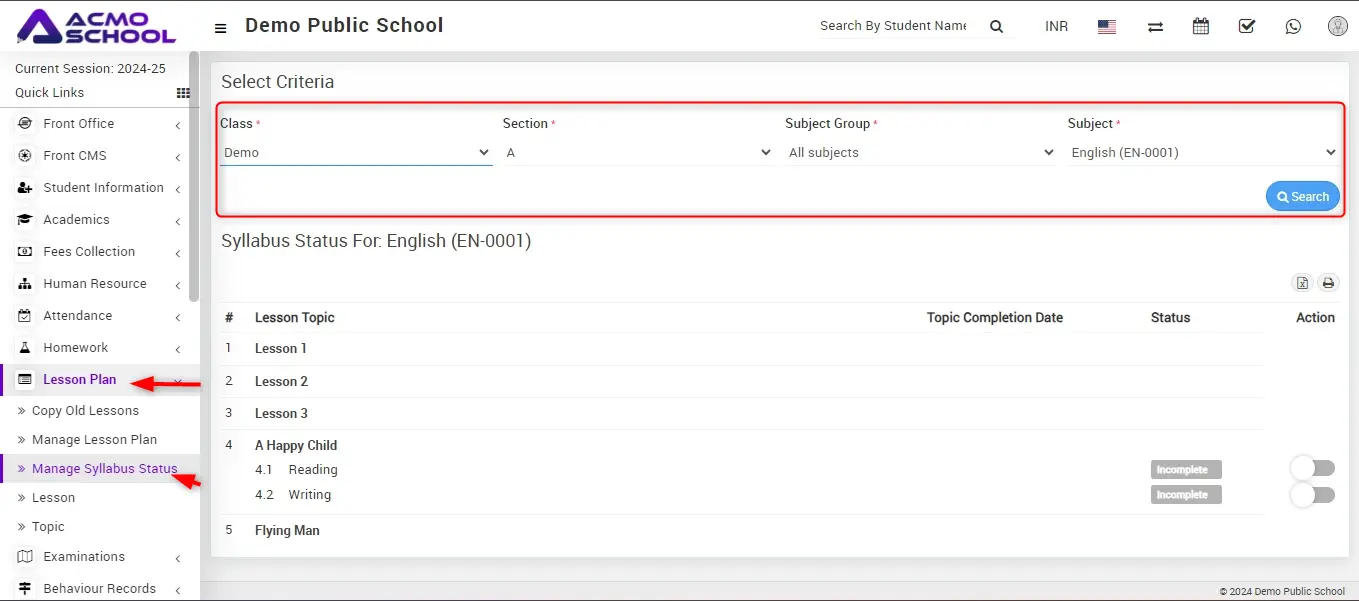Open the Class dropdown
Screen dimensions: 1359x601
point(356,153)
